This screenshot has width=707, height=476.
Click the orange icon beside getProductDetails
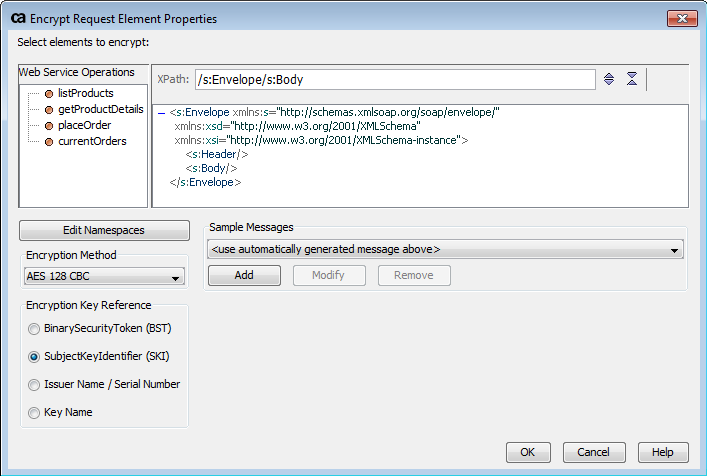pyautogui.click(x=47, y=109)
